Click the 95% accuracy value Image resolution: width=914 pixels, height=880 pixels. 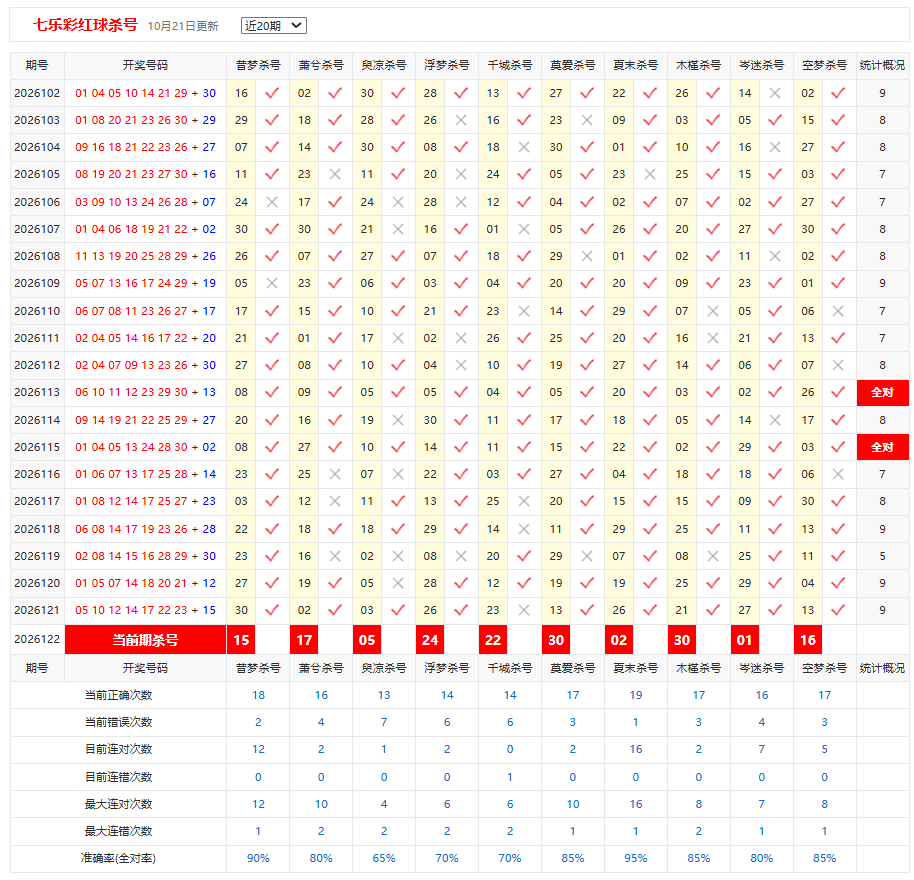click(x=636, y=858)
